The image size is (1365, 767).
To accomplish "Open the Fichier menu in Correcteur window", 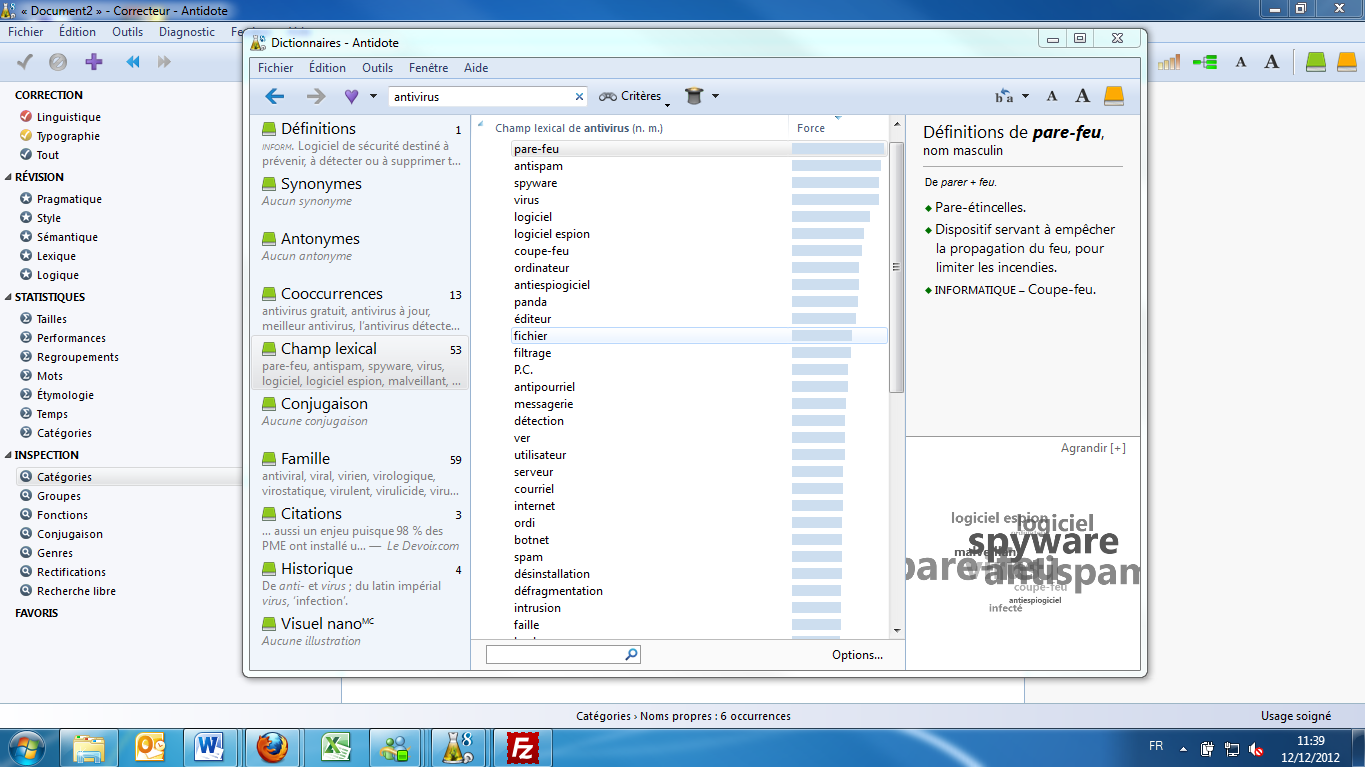I will pyautogui.click(x=26, y=32).
